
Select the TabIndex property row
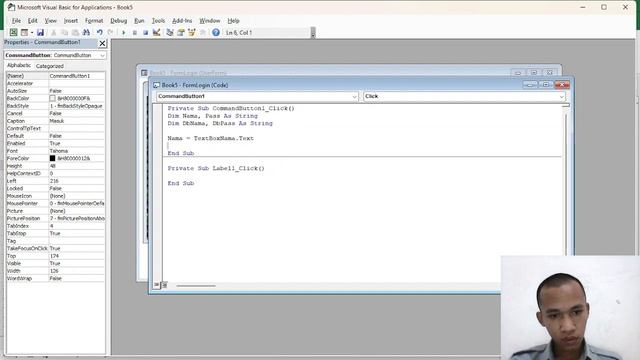tap(55, 226)
